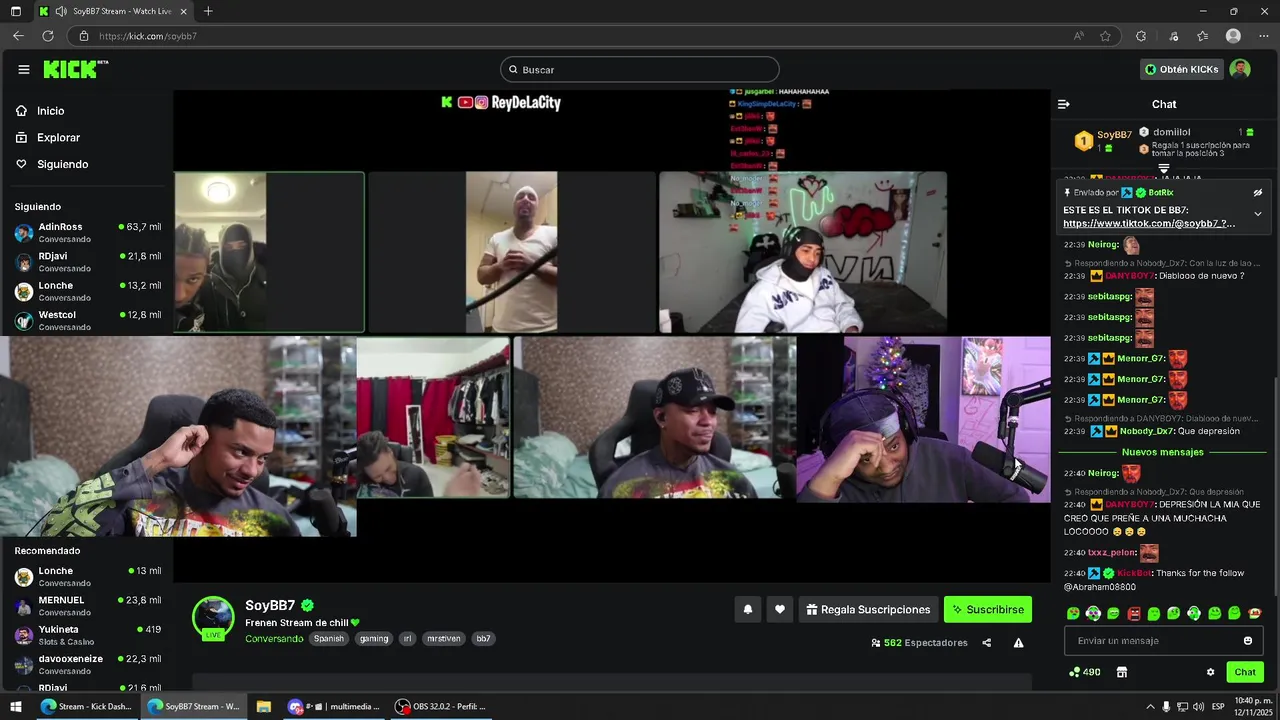Send message with green Chat button
This screenshot has width=1280, height=720.
pos(1245,672)
